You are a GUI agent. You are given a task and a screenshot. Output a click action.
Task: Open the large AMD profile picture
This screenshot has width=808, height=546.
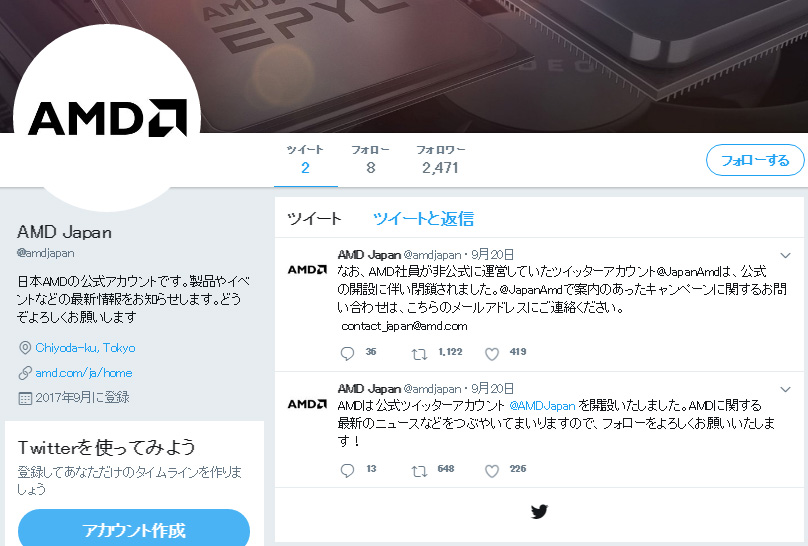point(107,118)
